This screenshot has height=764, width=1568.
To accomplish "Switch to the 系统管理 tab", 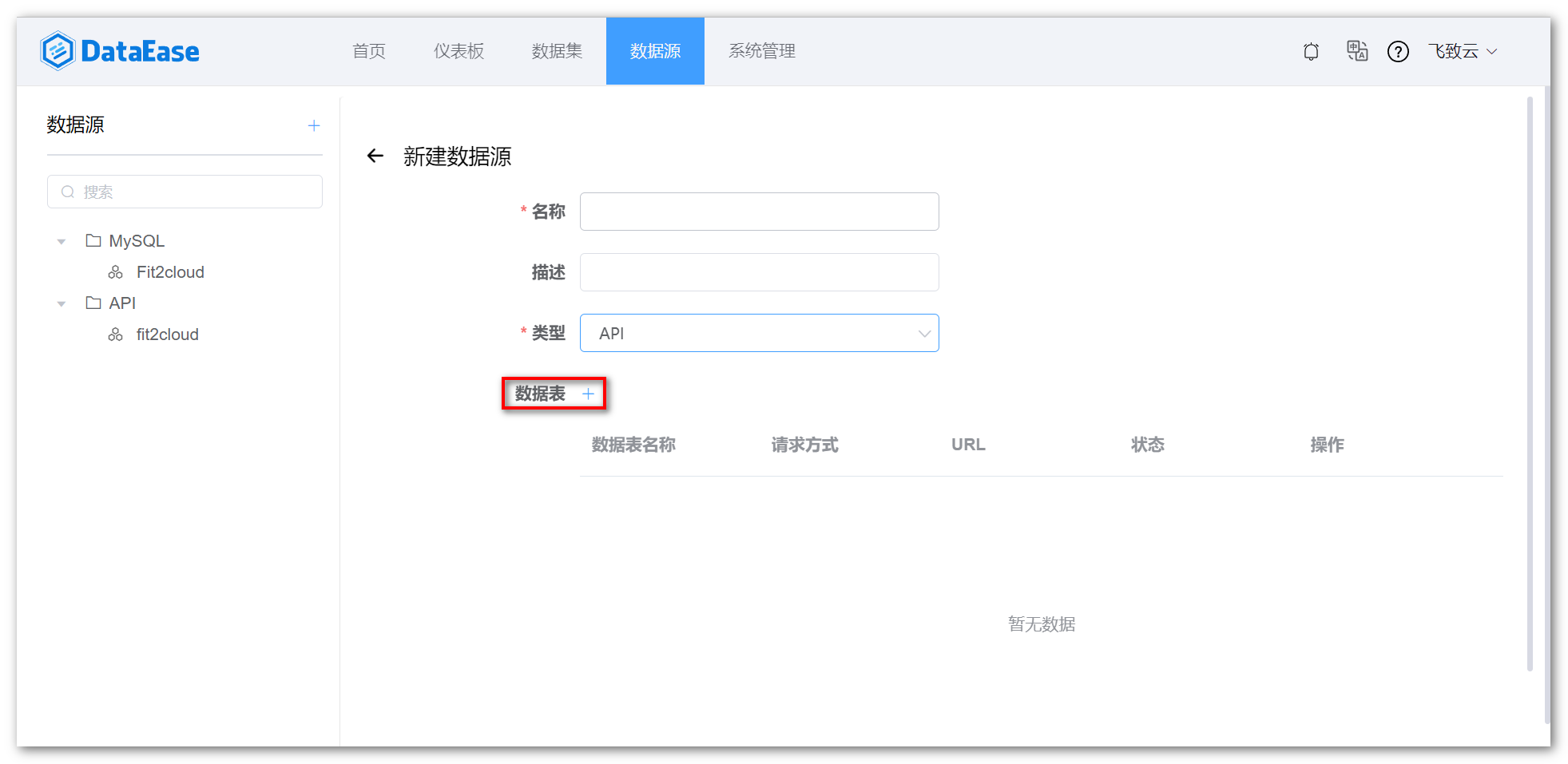I will 761,51.
